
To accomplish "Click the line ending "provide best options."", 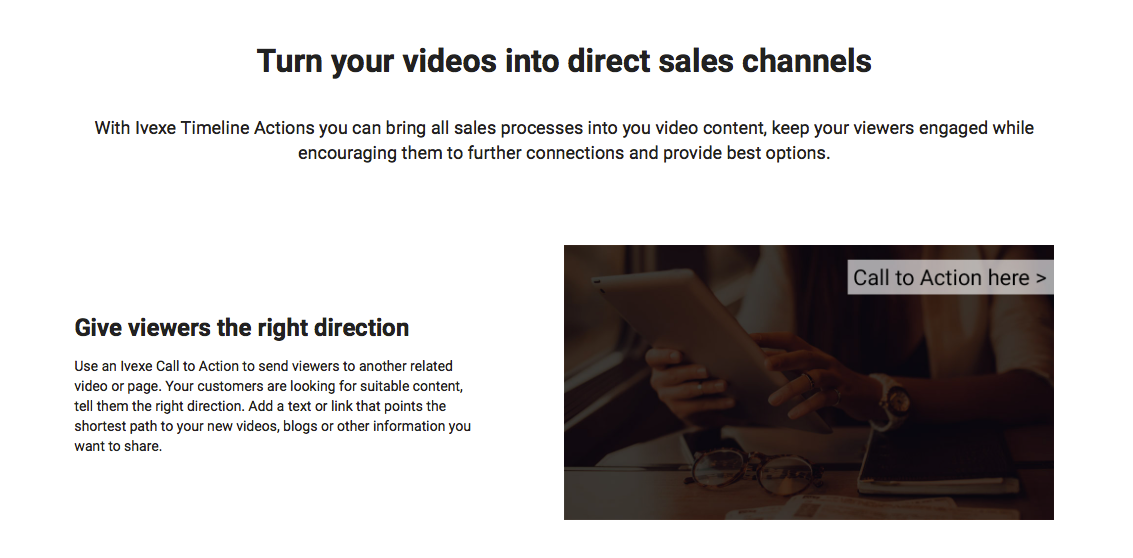I will 564,153.
